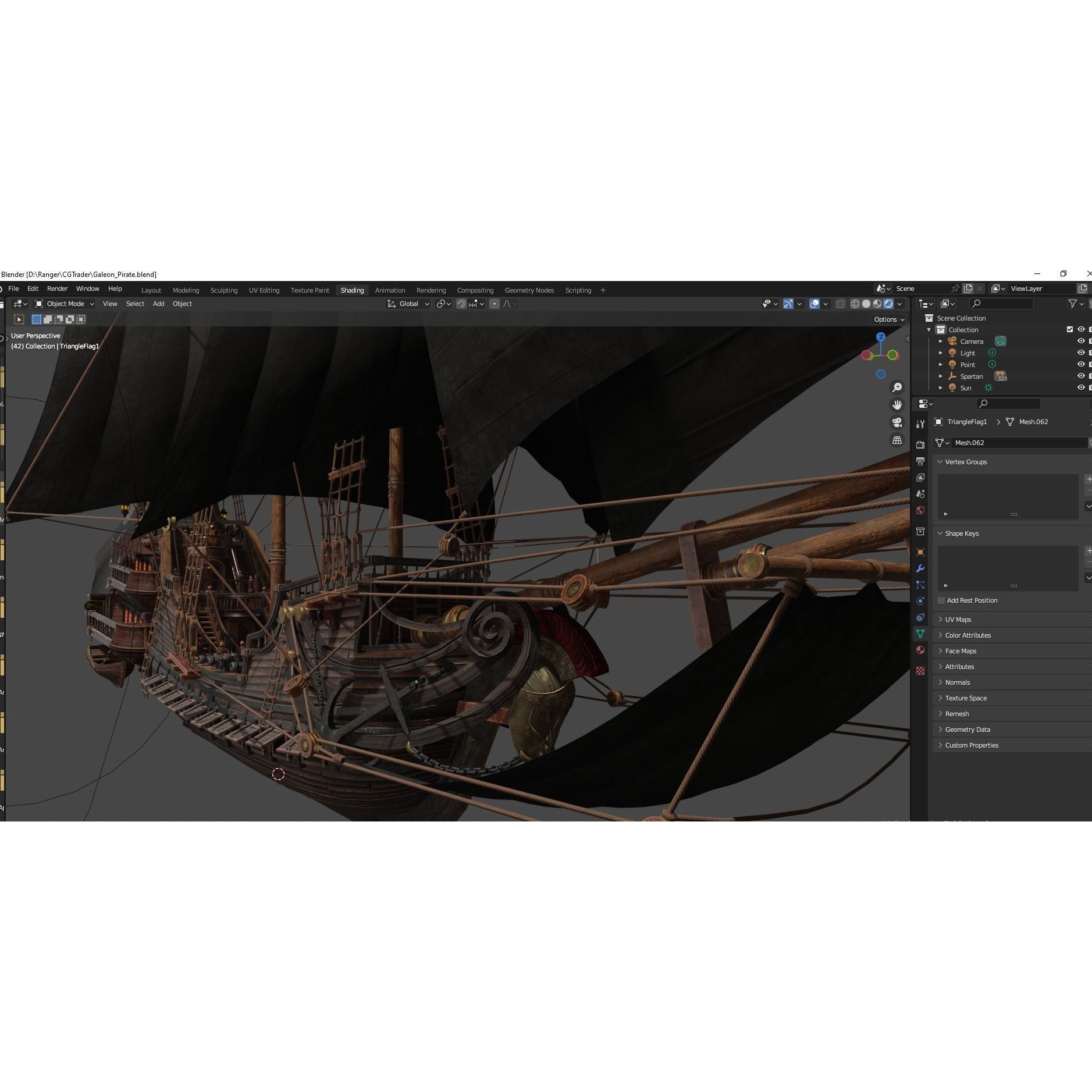The height and width of the screenshot is (1092, 1092).
Task: Open the Render Properties tab
Action: coord(921,444)
